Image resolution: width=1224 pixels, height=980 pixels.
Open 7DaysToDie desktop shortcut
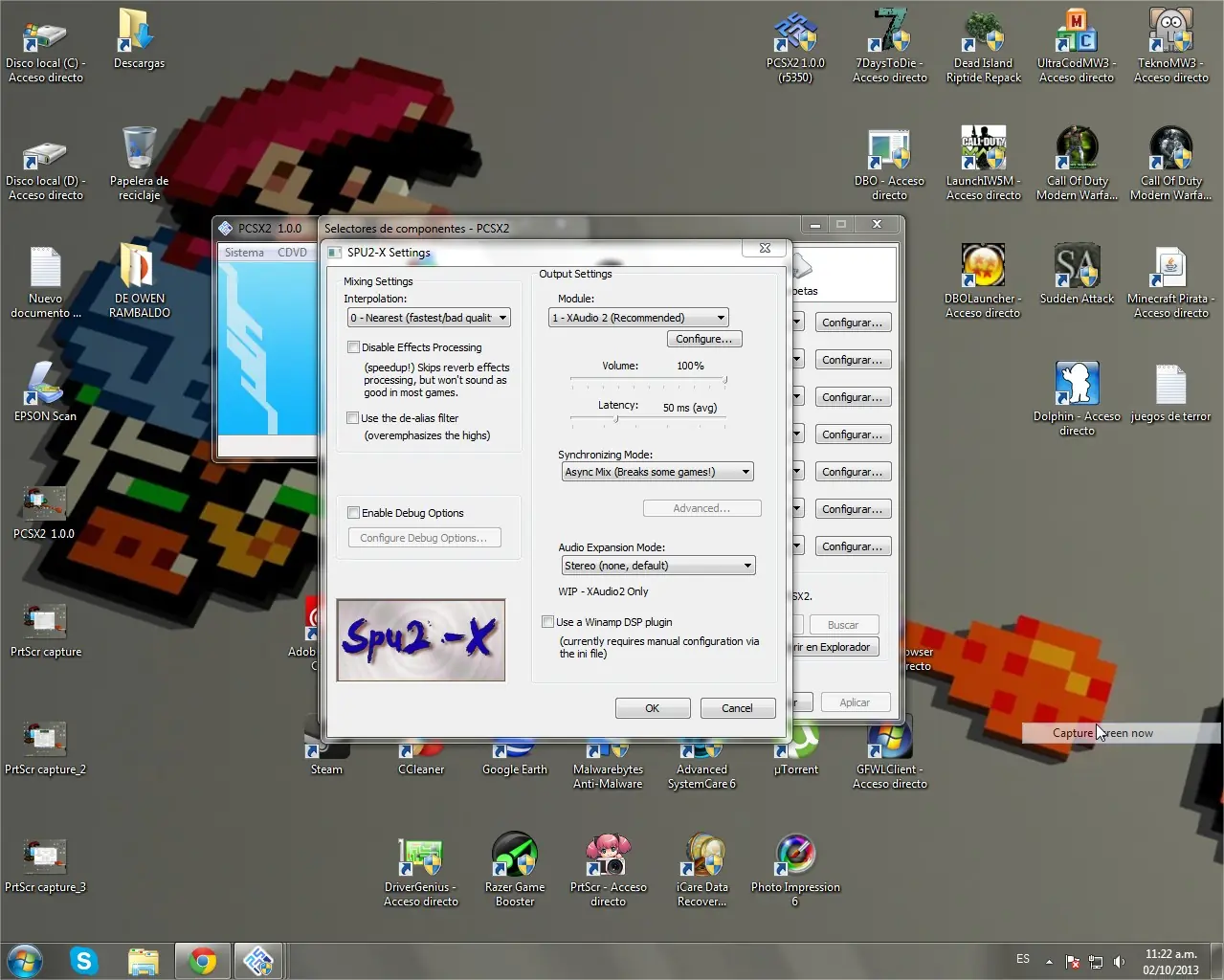(x=890, y=46)
